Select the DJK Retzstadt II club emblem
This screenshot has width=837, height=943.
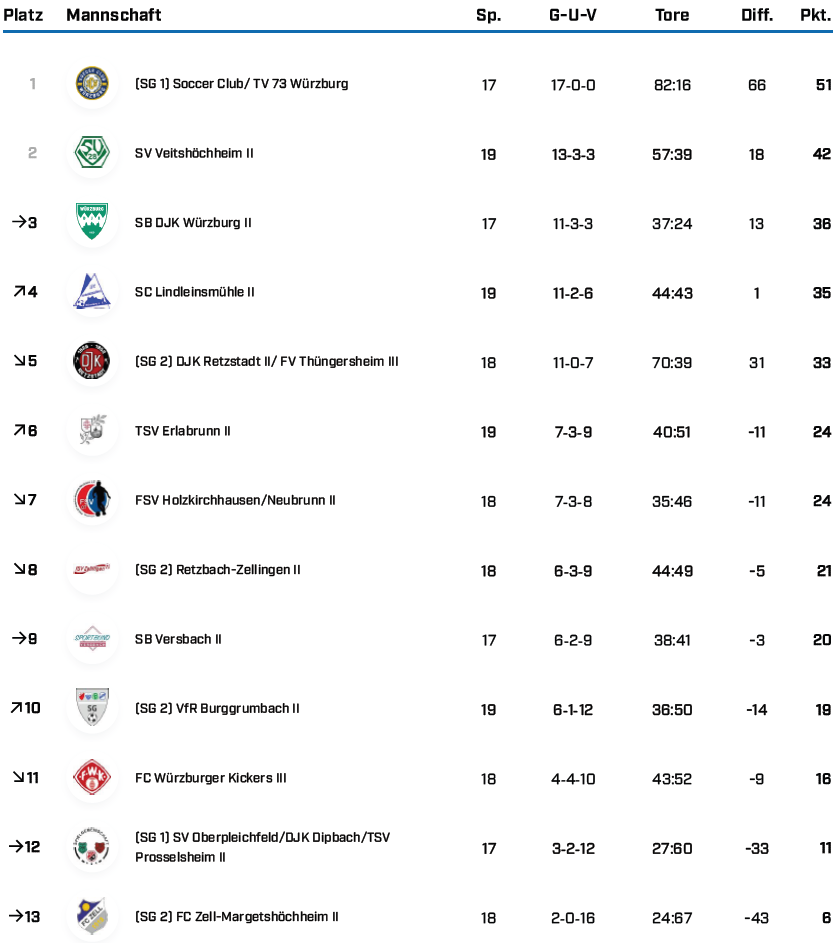pyautogui.click(x=92, y=362)
